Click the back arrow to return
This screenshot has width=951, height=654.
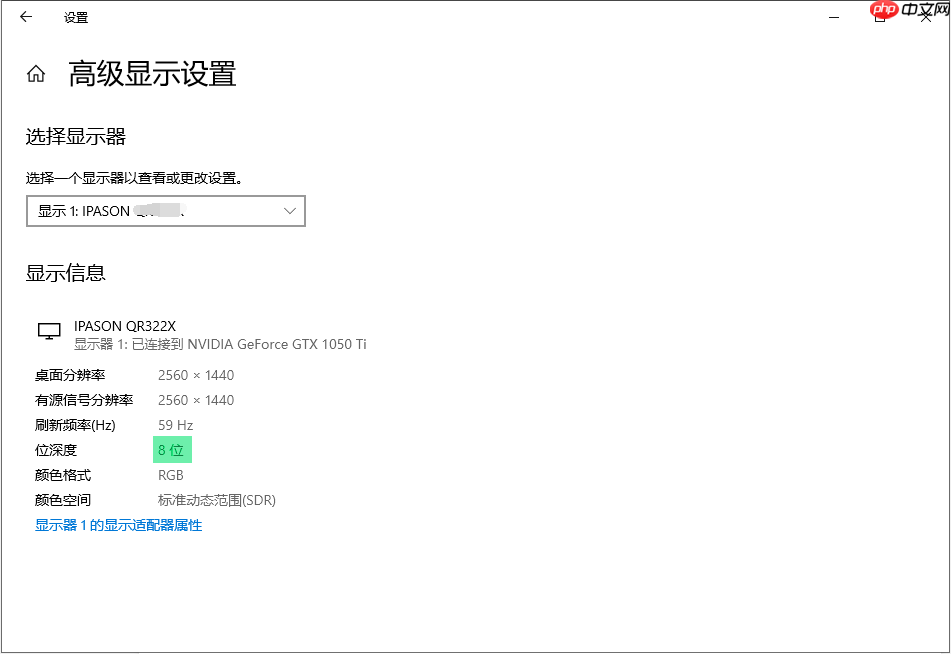(24, 17)
